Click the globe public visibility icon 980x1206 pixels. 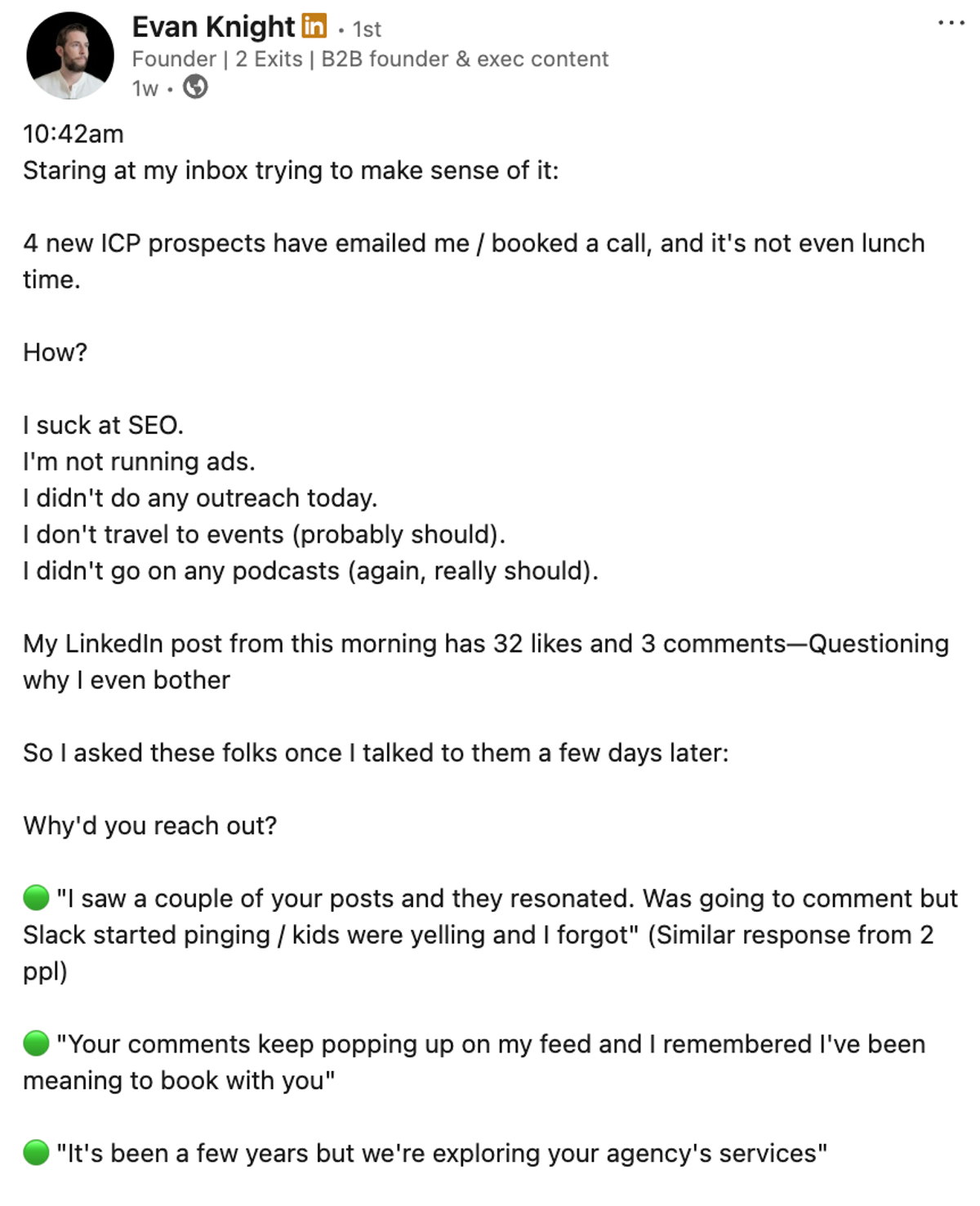pos(195,87)
